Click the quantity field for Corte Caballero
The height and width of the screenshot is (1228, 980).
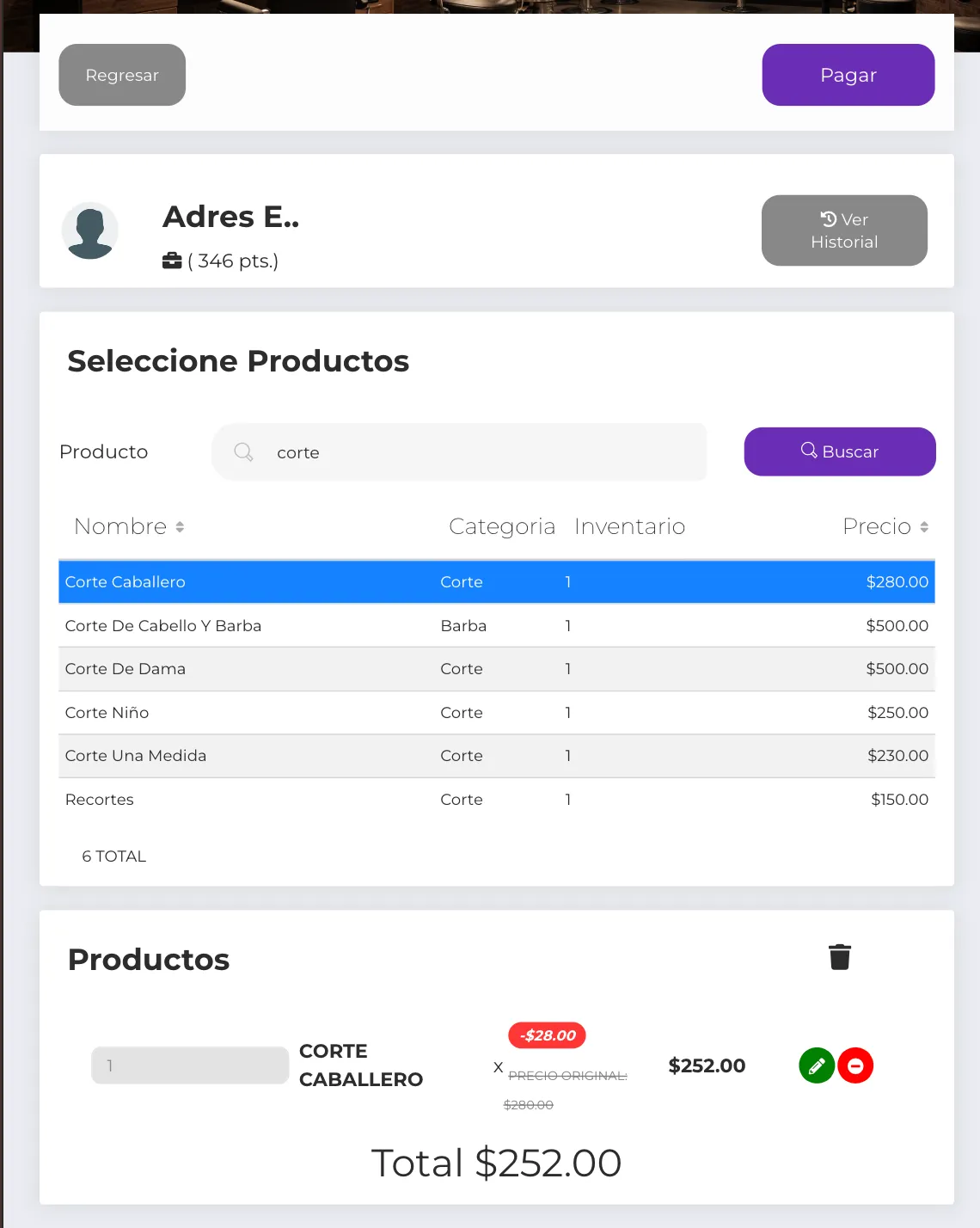tap(190, 1065)
